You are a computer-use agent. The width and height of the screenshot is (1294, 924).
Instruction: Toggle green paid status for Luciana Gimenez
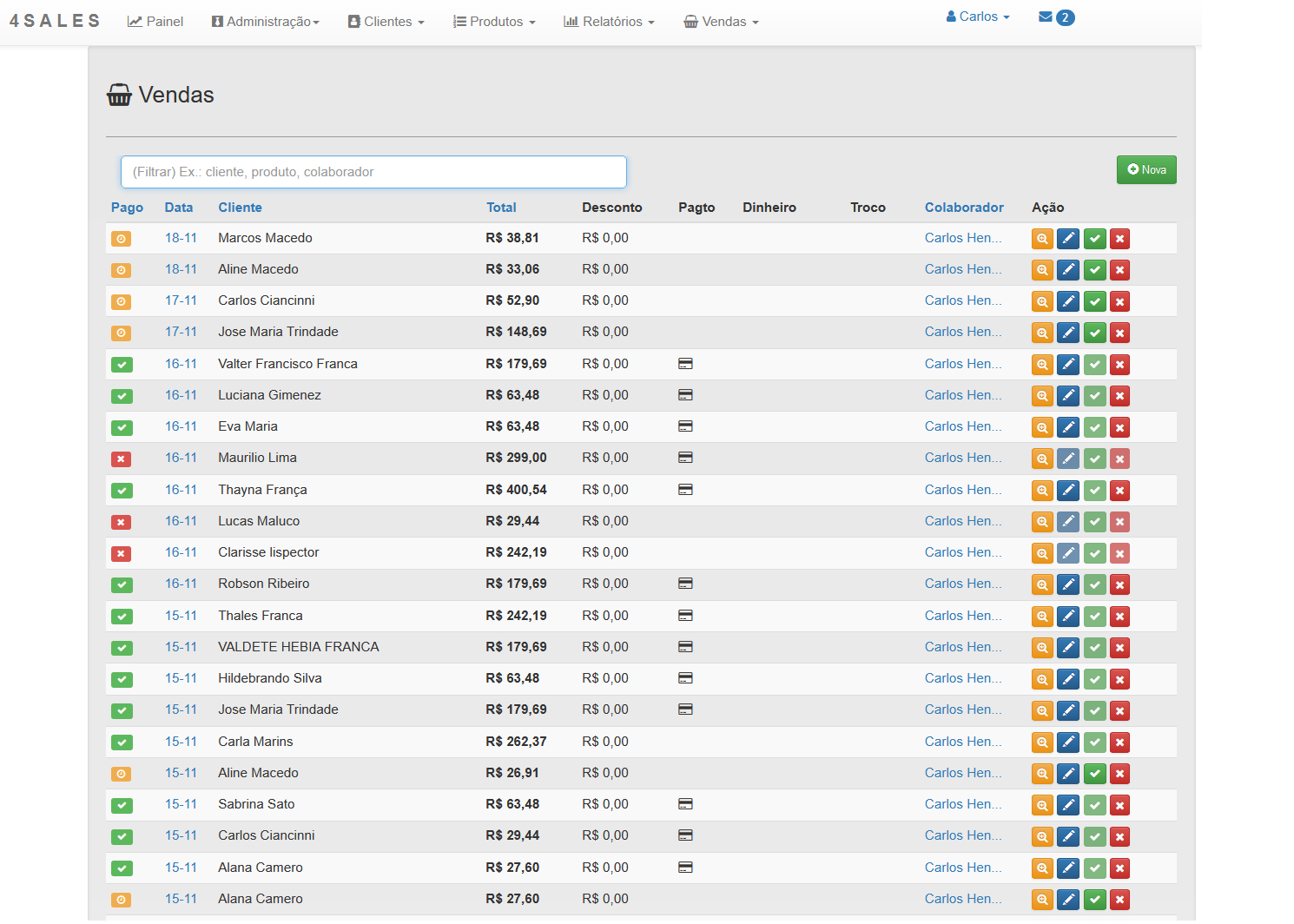[x=122, y=396]
